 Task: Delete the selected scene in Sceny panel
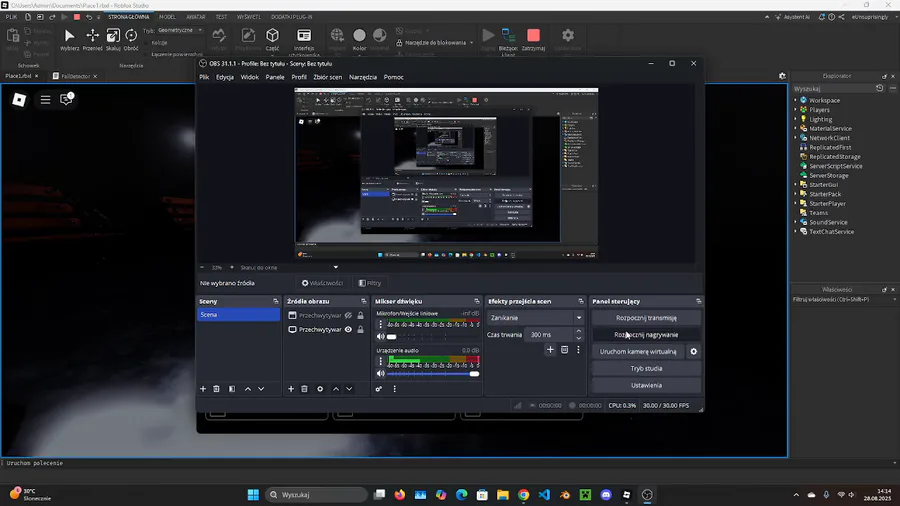coord(216,389)
